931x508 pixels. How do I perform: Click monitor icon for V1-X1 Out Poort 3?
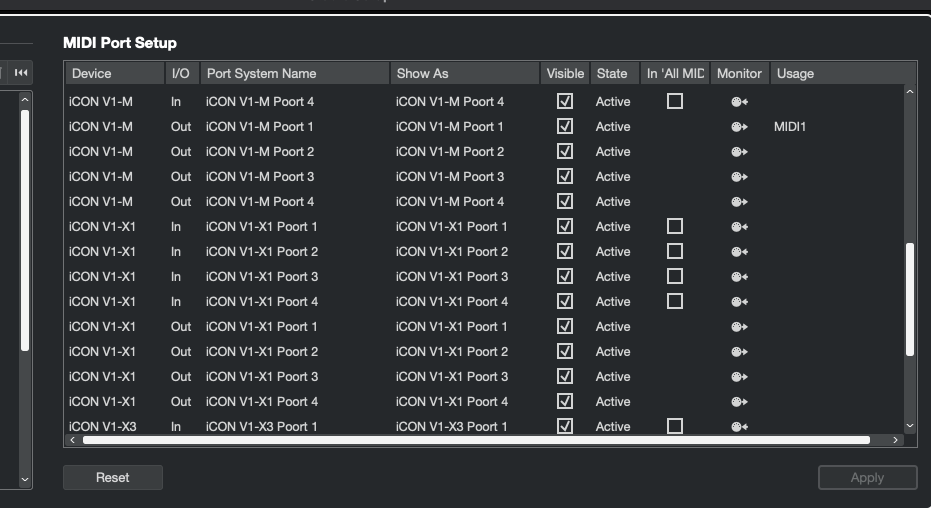(x=739, y=377)
